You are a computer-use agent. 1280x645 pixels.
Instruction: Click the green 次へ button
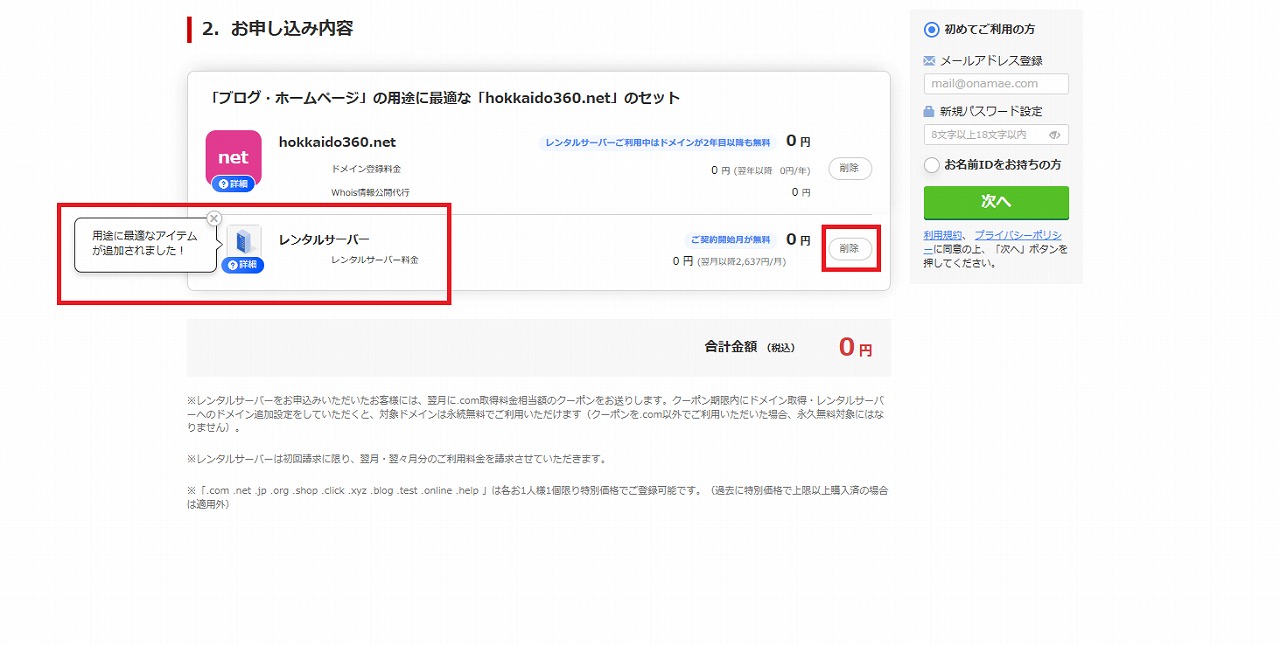996,202
